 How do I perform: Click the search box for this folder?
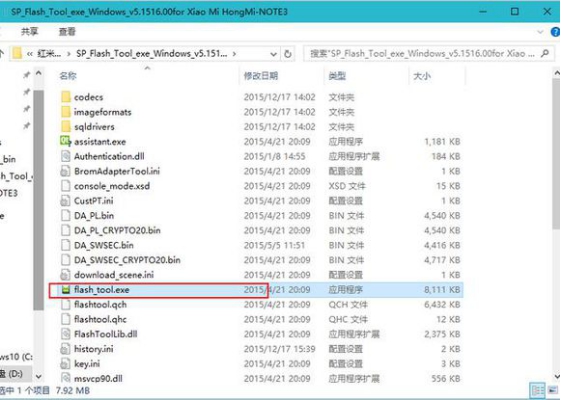[x=422, y=54]
